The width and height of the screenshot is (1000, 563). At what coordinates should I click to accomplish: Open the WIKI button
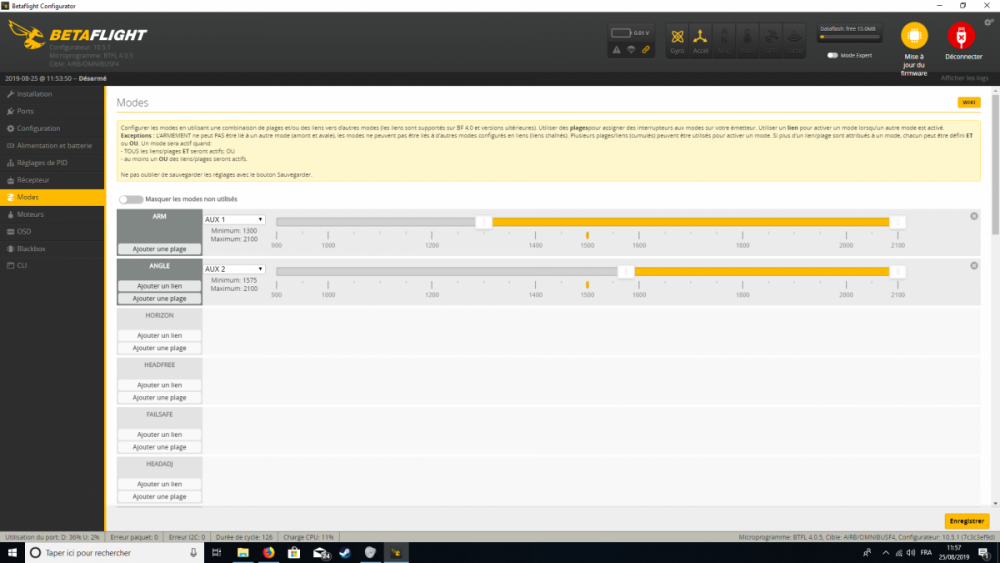tap(969, 102)
